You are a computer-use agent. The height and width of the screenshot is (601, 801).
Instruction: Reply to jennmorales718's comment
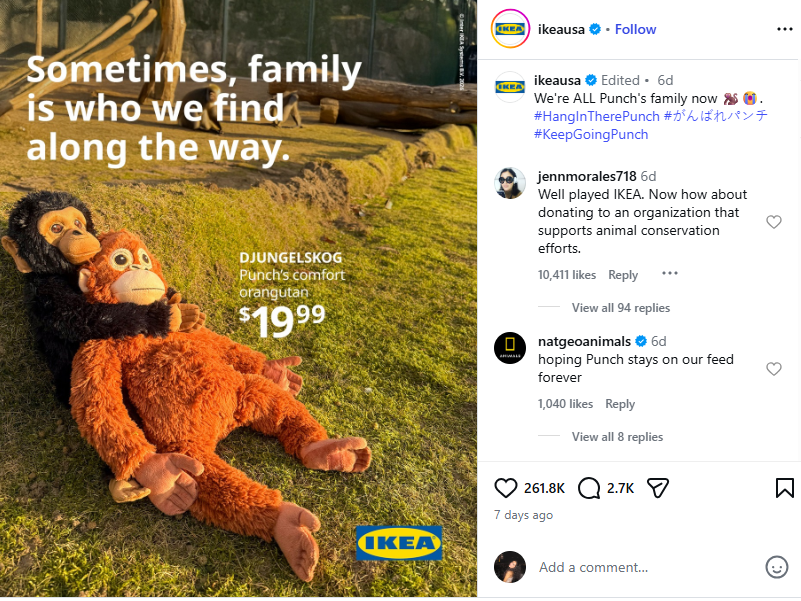click(x=623, y=275)
